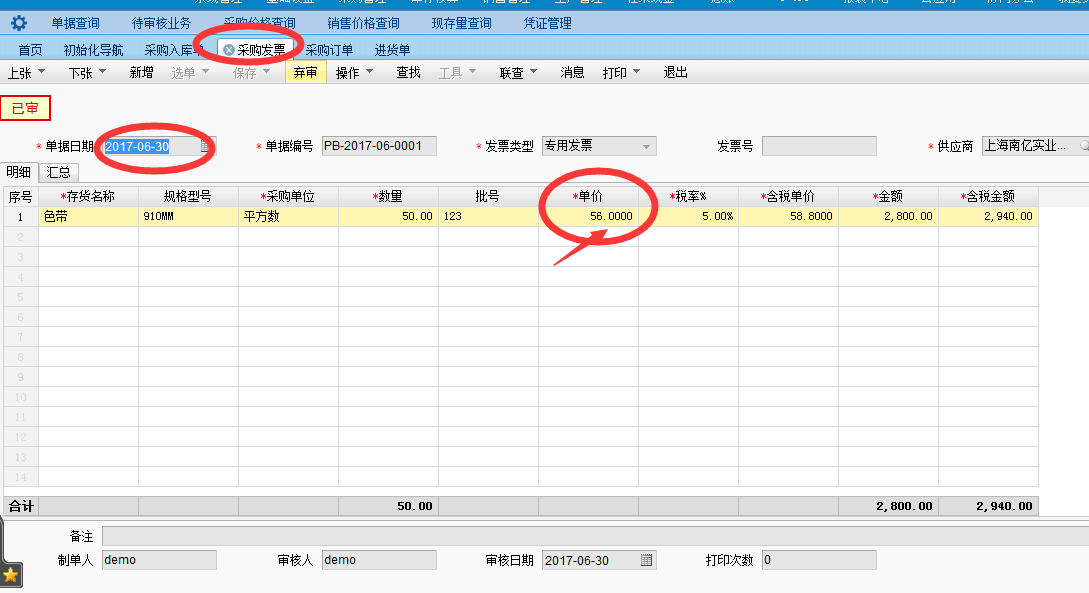Open the calendar picker for 单据日期
Image resolution: width=1089 pixels, height=593 pixels.
[205, 146]
